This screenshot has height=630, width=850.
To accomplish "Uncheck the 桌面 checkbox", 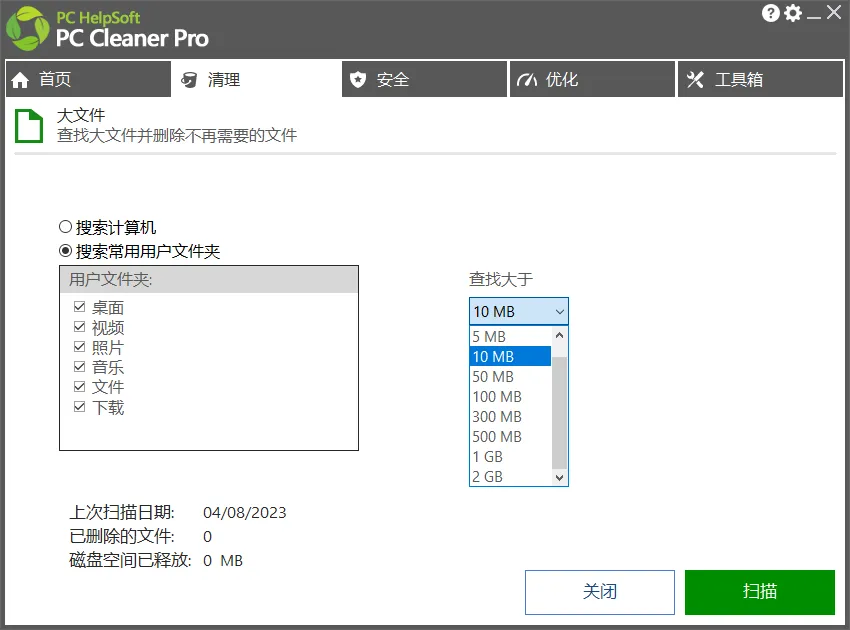I will click(x=80, y=307).
